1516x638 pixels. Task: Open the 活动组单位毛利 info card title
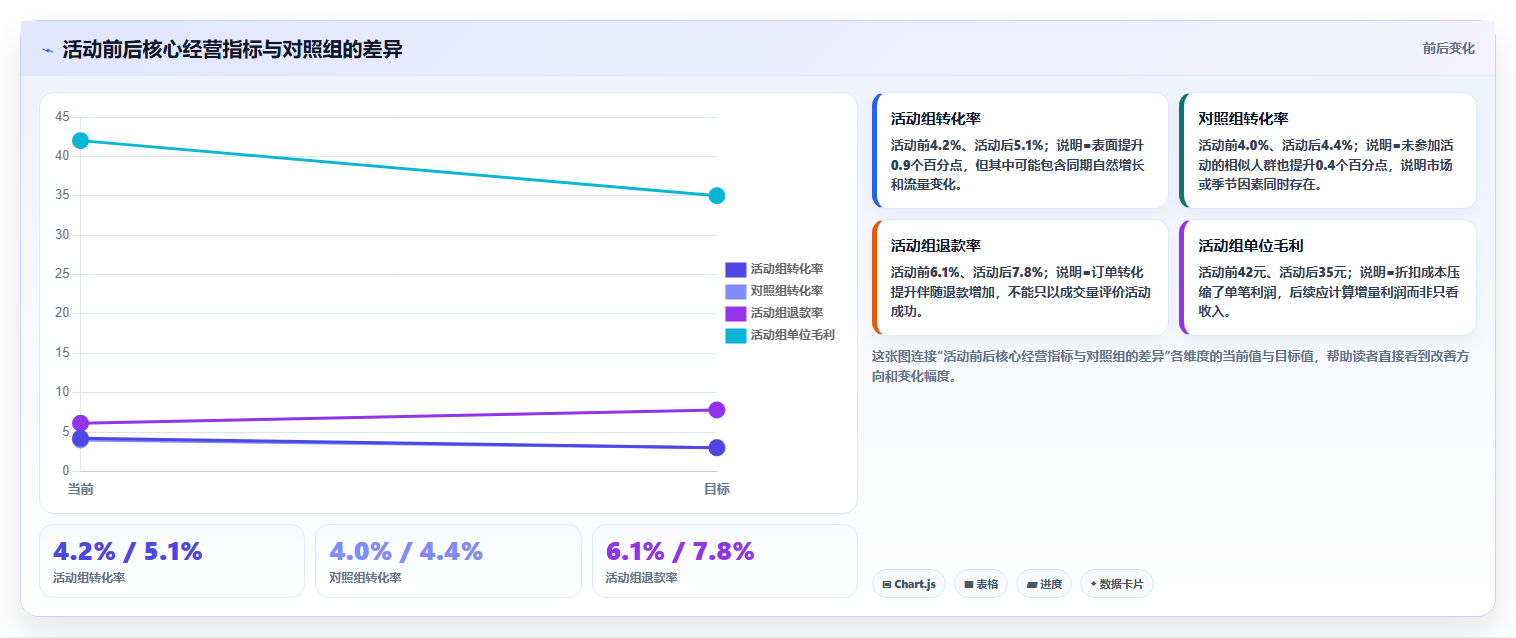(1251, 246)
